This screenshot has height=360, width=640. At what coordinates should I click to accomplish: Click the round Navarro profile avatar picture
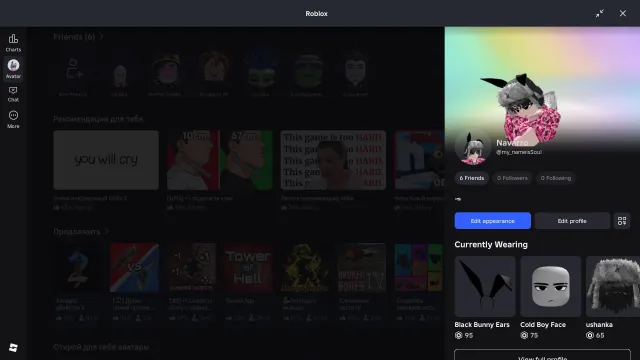tap(473, 147)
